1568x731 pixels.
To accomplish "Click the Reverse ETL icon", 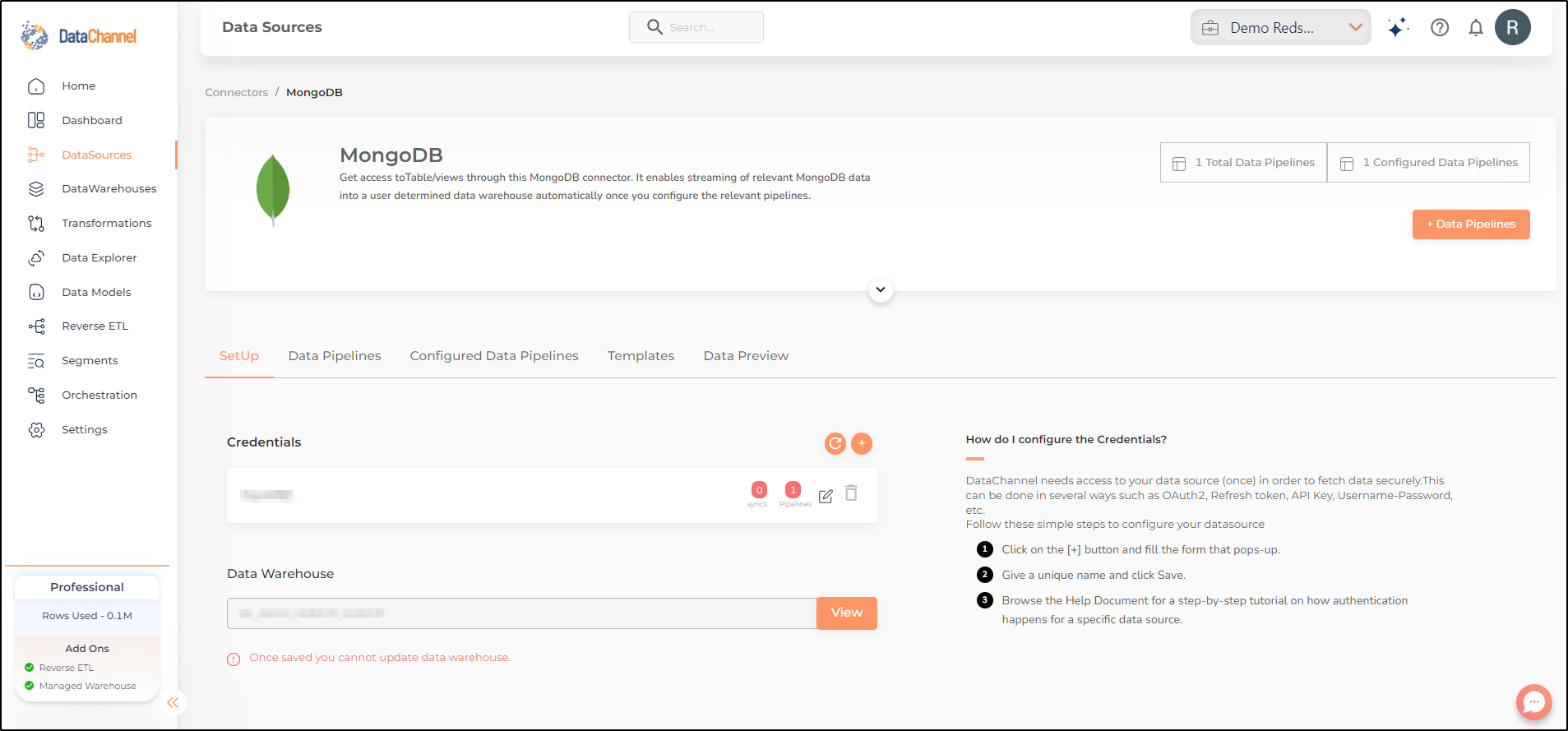I will pos(36,326).
